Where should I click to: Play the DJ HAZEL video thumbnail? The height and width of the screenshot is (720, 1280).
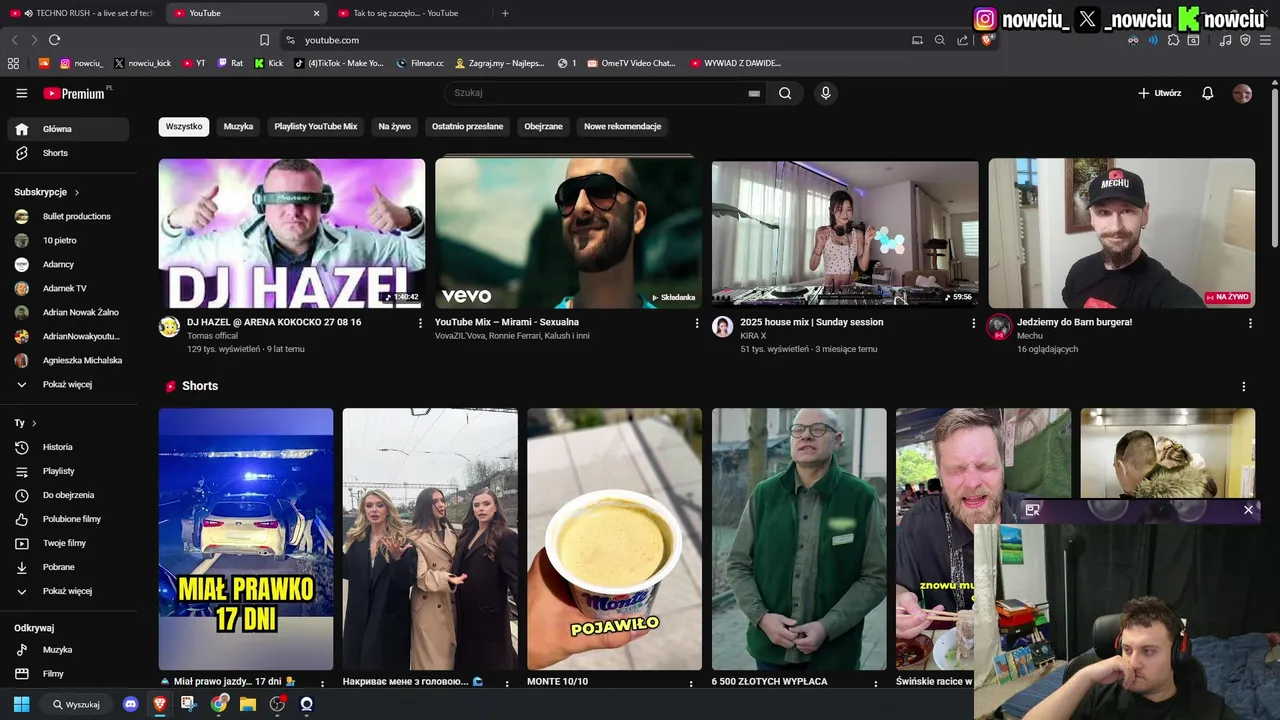[292, 233]
